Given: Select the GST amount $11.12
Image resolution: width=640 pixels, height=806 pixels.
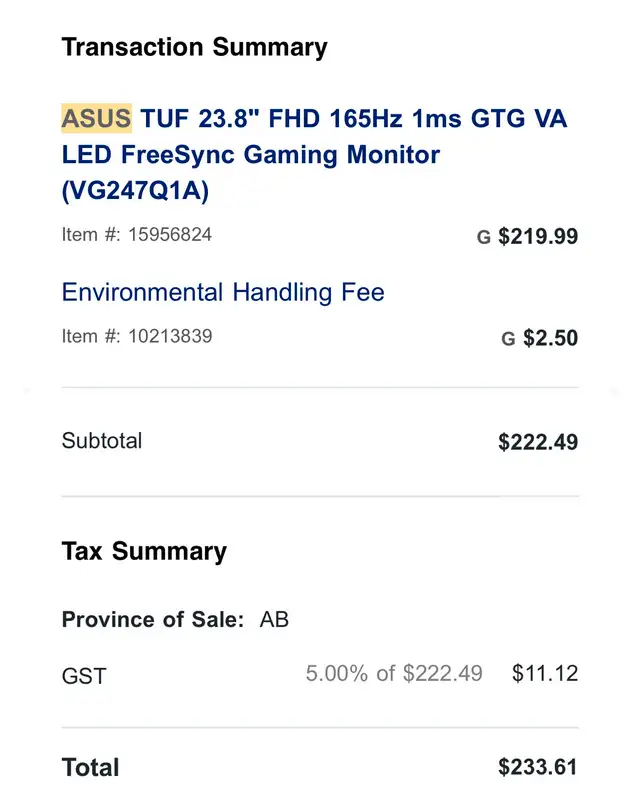Looking at the screenshot, I should (545, 673).
